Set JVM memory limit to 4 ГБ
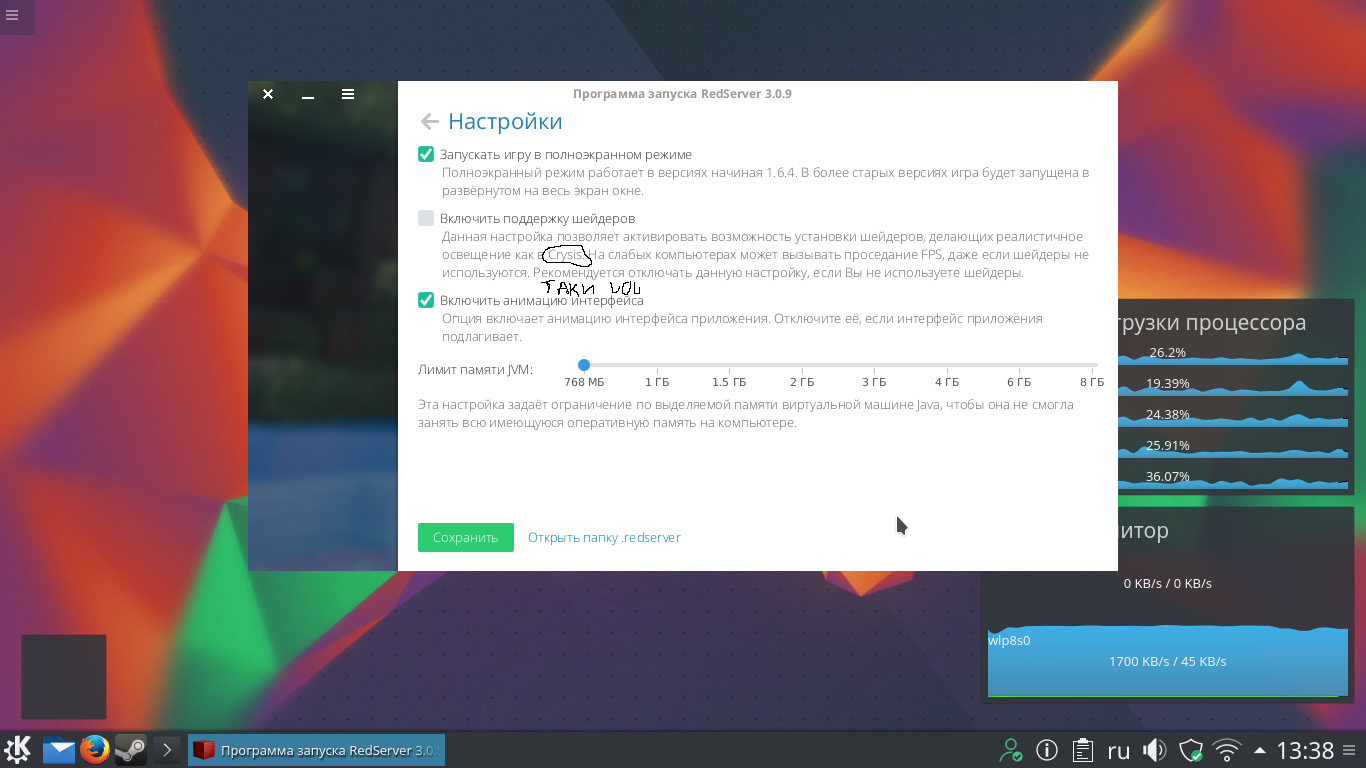The height and width of the screenshot is (768, 1366). [x=947, y=382]
